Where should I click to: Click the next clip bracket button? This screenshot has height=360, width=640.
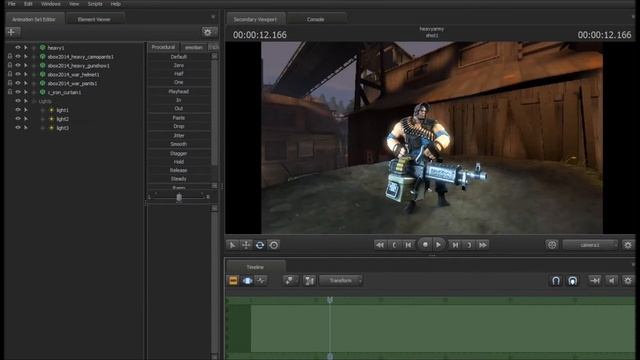coord(469,245)
